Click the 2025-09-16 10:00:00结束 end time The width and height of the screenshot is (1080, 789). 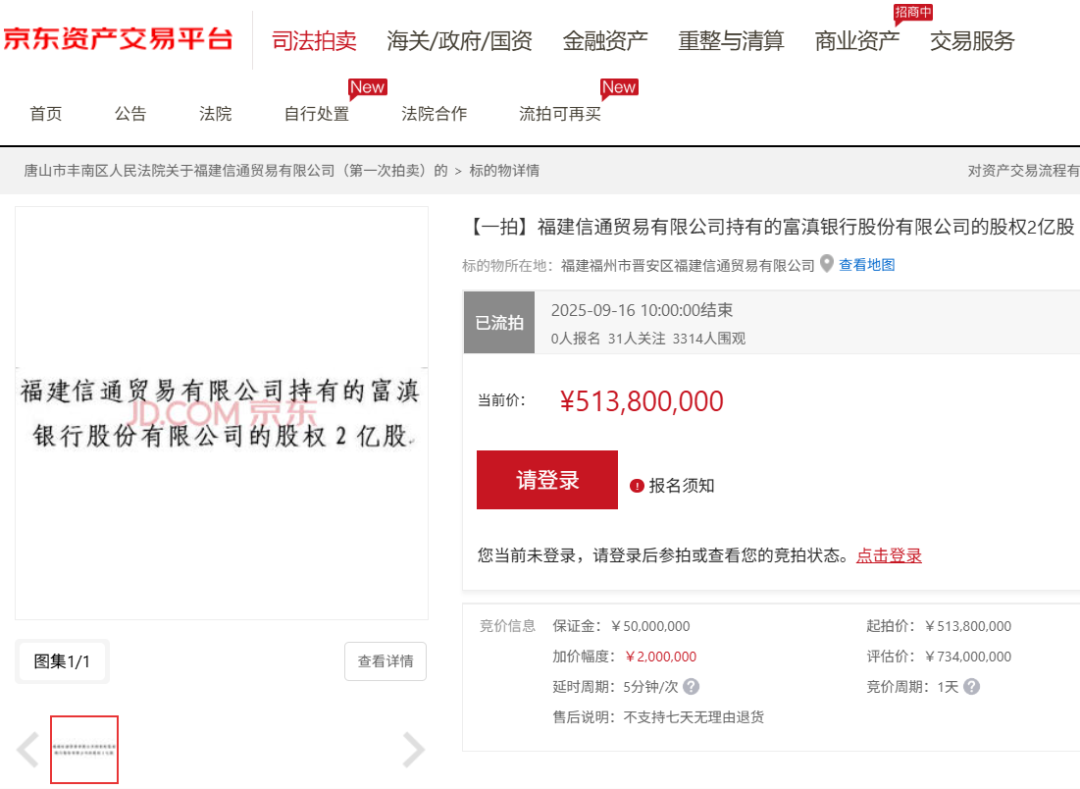coord(642,311)
